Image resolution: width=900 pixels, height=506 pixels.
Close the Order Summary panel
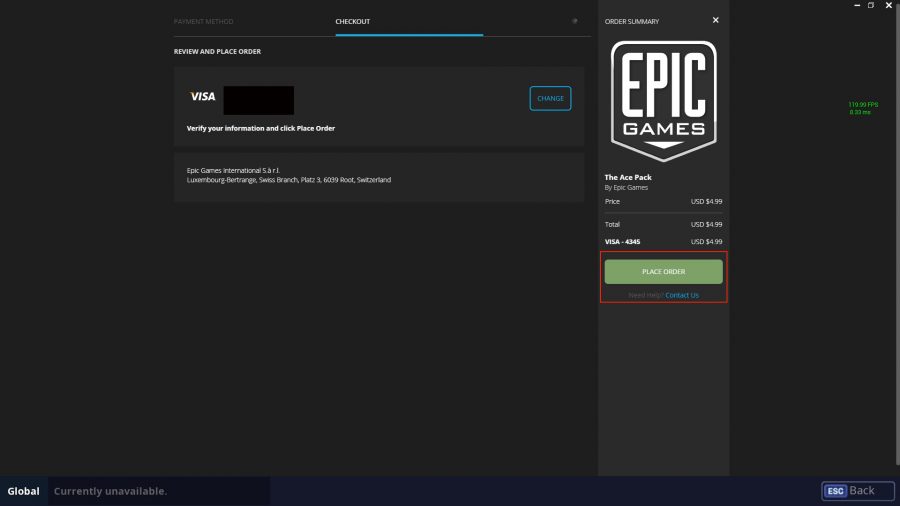(x=715, y=20)
